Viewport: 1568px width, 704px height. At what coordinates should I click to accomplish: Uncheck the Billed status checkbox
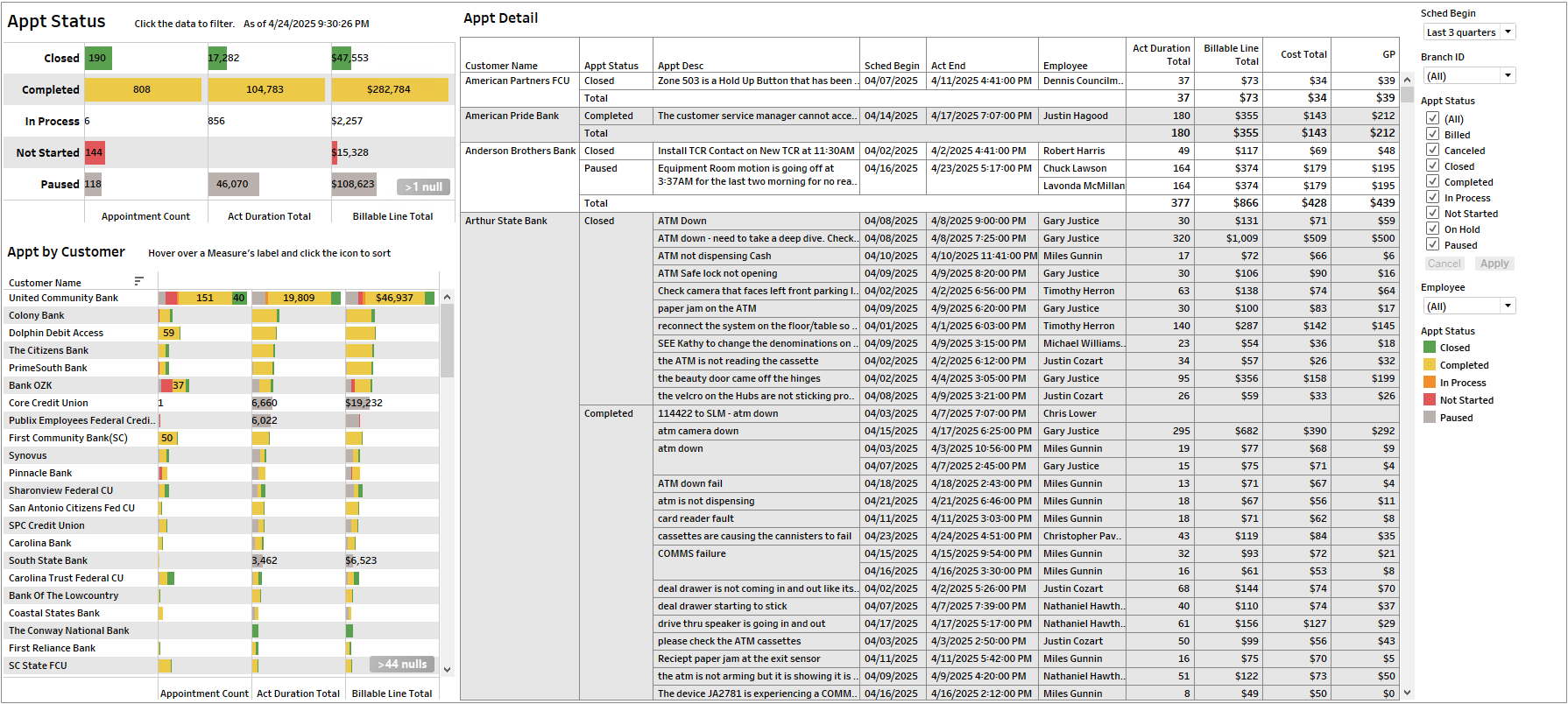coord(1433,135)
